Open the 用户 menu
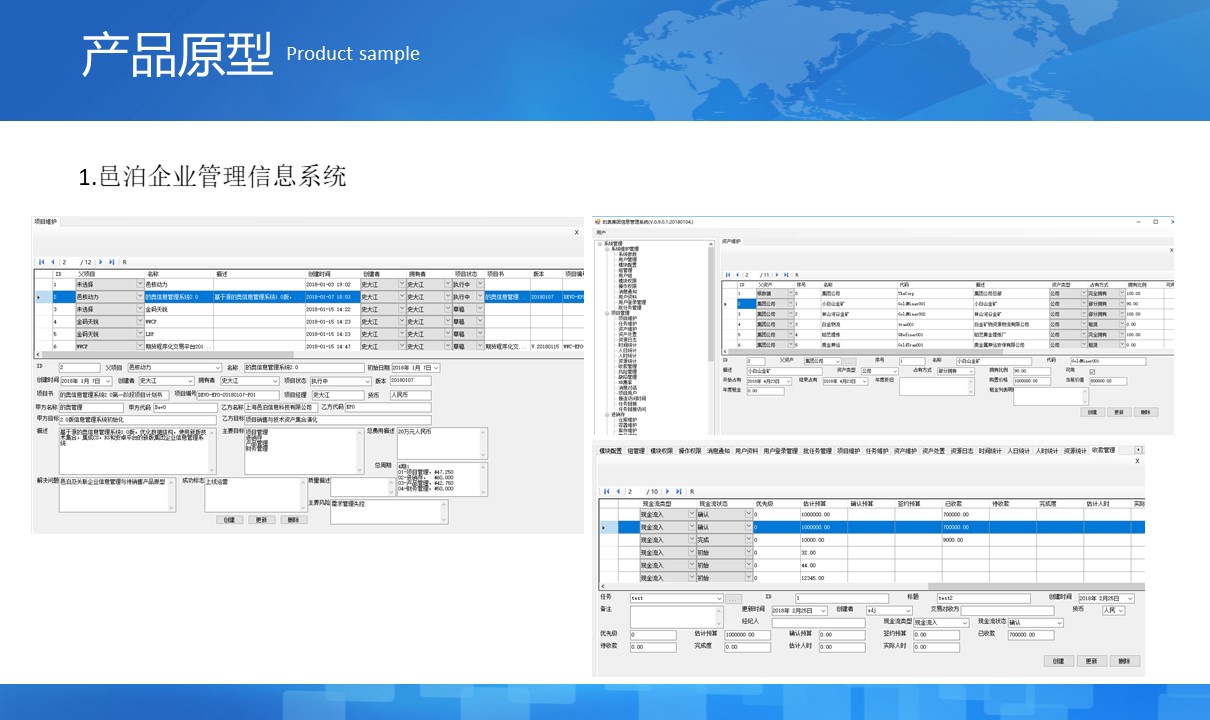This screenshot has width=1210, height=720. click(601, 232)
